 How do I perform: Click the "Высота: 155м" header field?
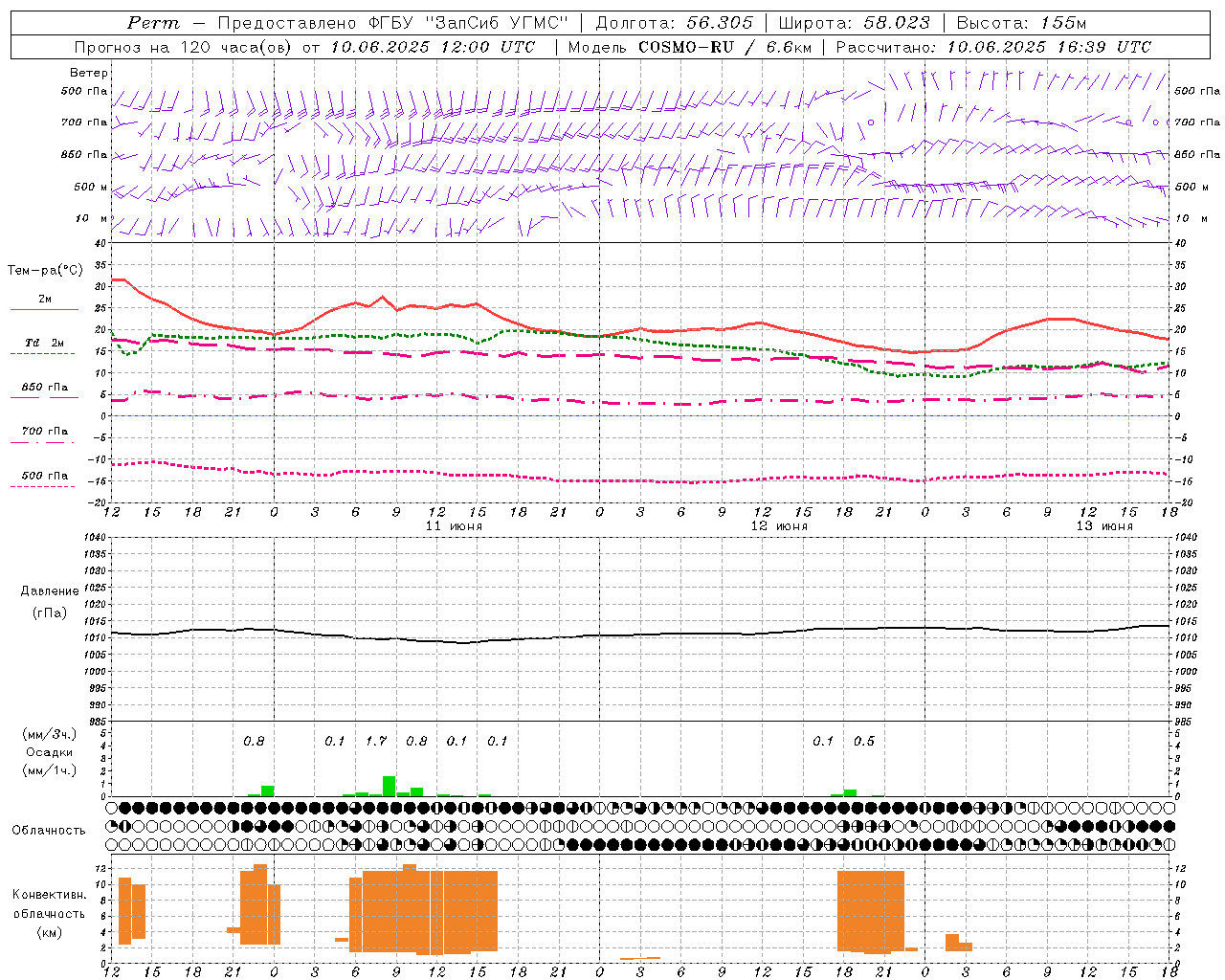[x=1021, y=23]
